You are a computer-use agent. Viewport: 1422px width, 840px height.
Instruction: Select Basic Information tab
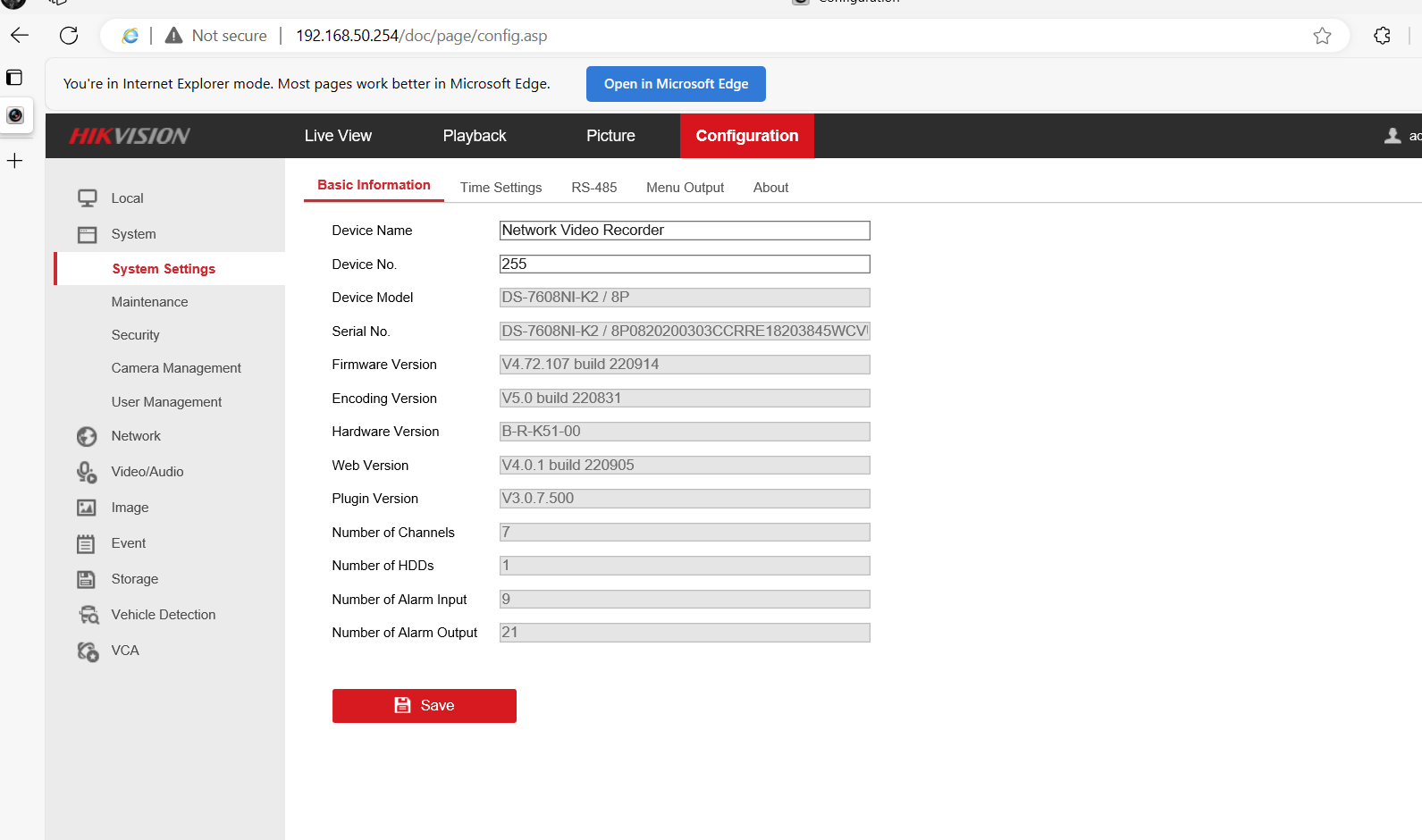[x=374, y=185]
